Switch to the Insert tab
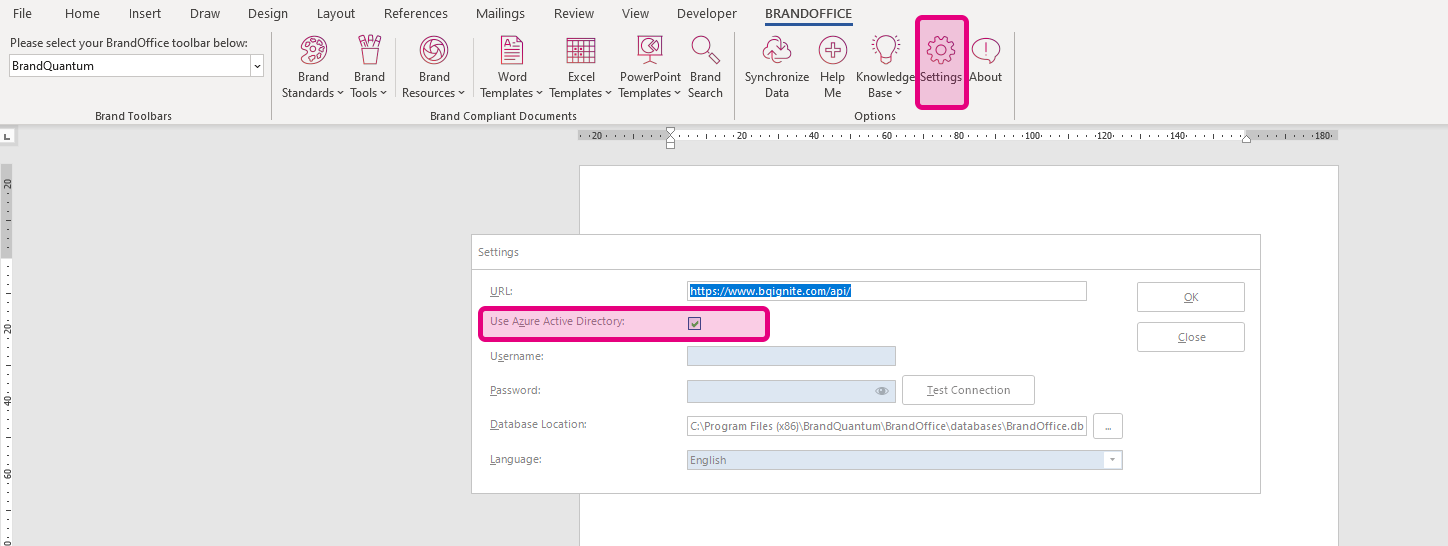1448x546 pixels. (x=145, y=14)
